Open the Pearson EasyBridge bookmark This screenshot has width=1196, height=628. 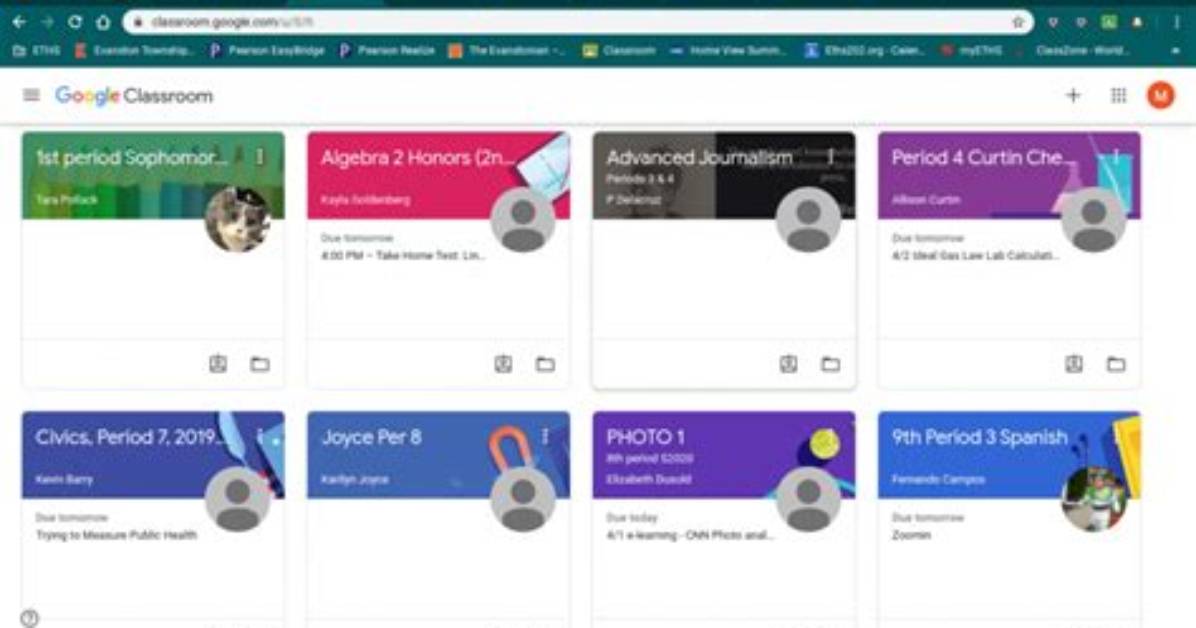pyautogui.click(x=268, y=50)
